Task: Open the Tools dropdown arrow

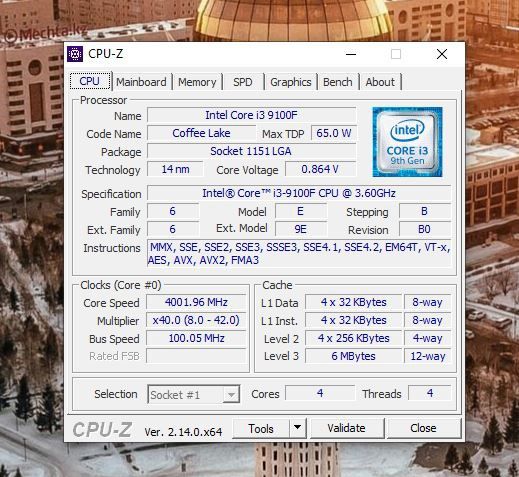Action: click(x=298, y=428)
